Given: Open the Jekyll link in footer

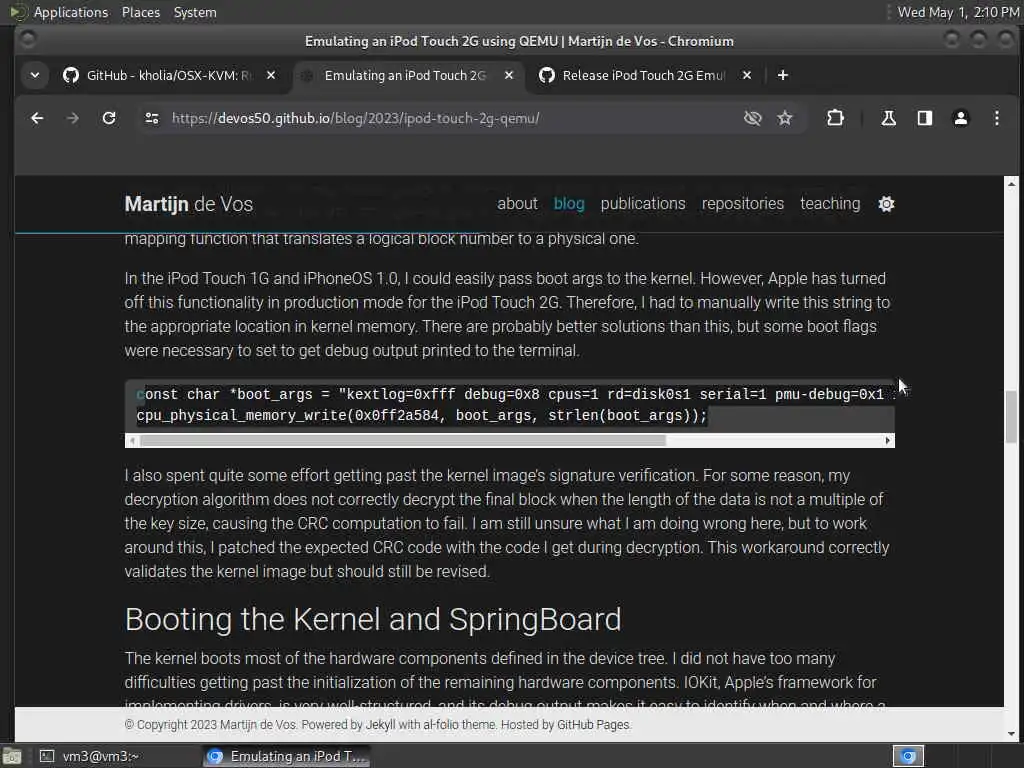Looking at the screenshot, I should (x=380, y=724).
